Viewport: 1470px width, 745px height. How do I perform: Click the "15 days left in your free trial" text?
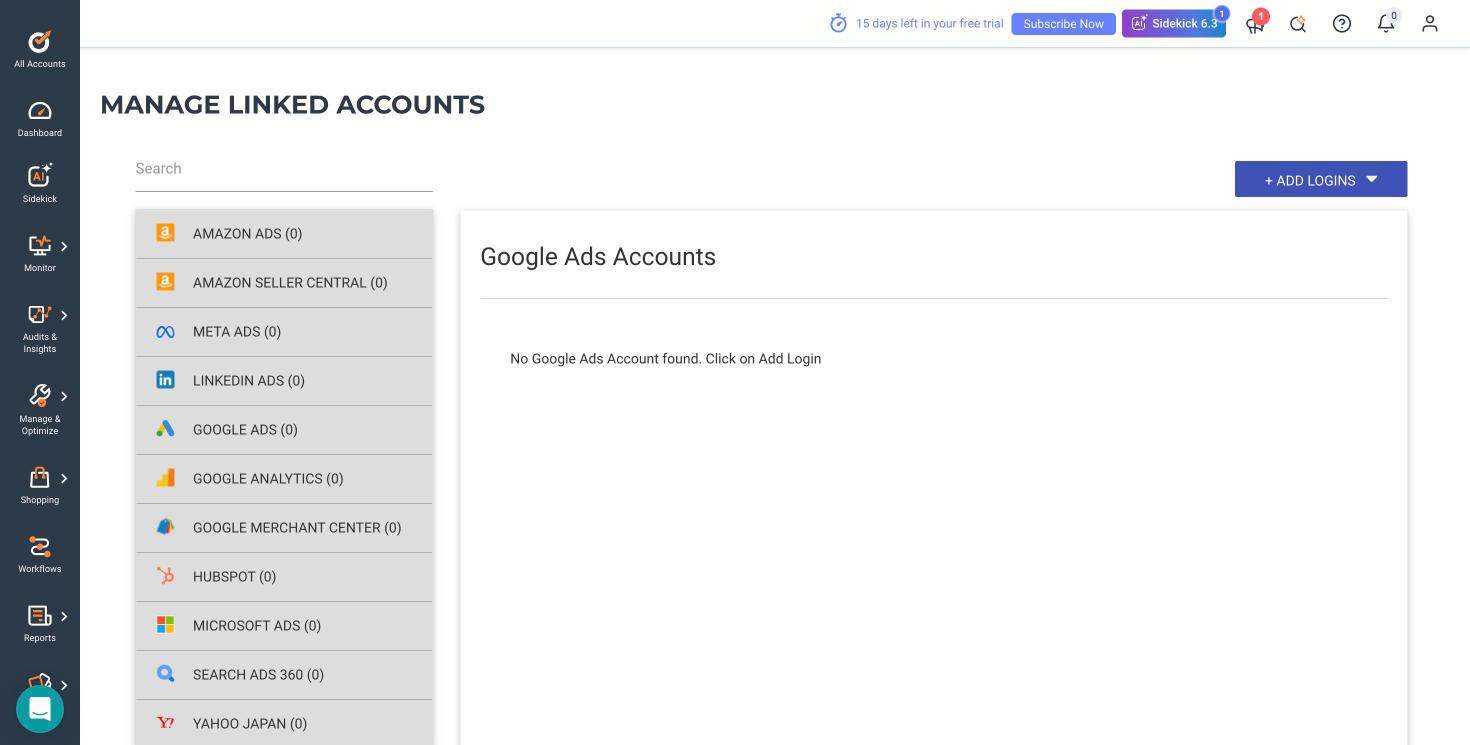click(930, 24)
